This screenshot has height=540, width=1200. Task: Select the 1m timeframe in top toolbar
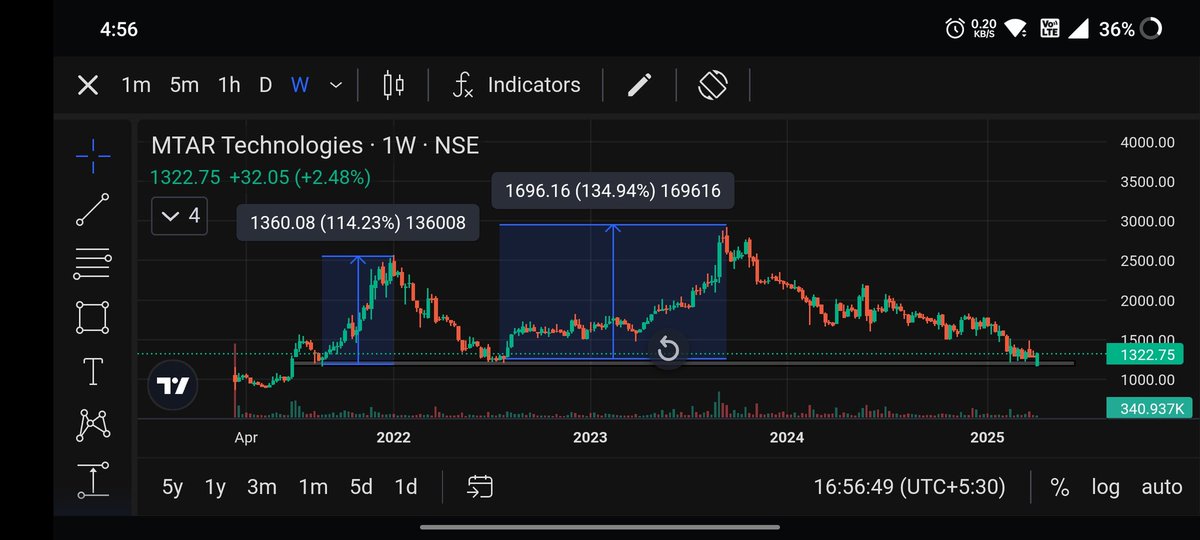click(136, 85)
